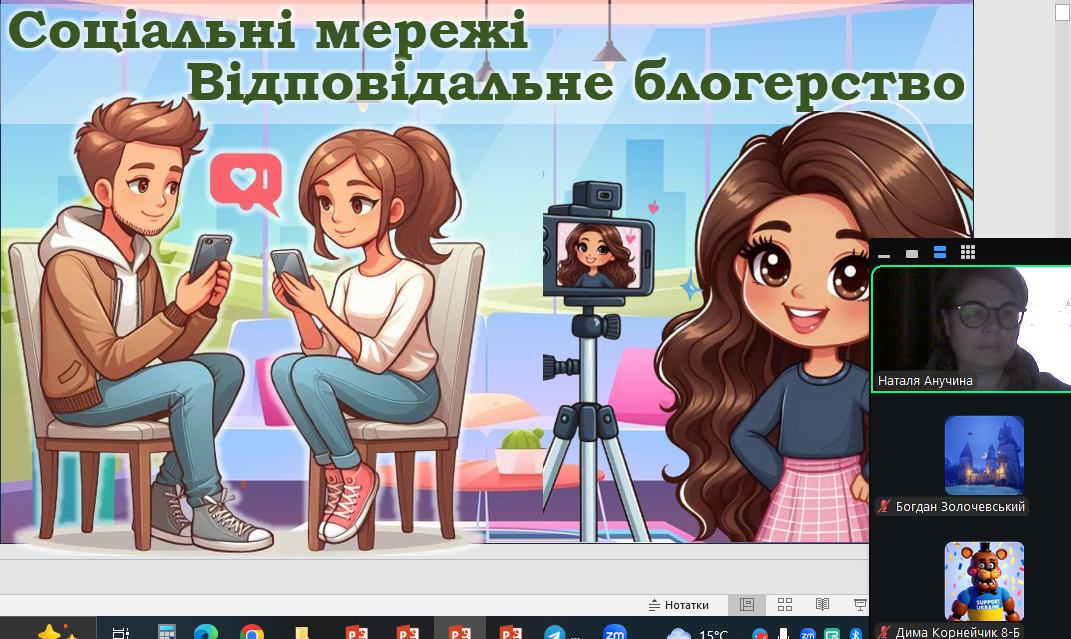The width and height of the screenshot is (1071, 639).
Task: Switch to Zoom app in taskbar
Action: [614, 632]
